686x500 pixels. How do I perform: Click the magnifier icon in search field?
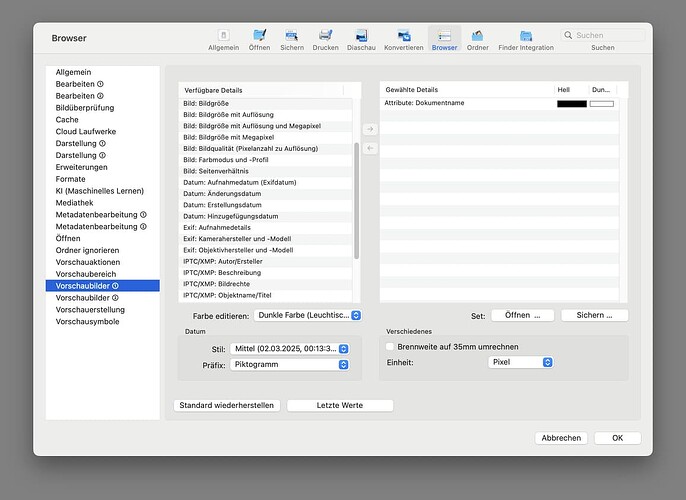pyautogui.click(x=568, y=35)
